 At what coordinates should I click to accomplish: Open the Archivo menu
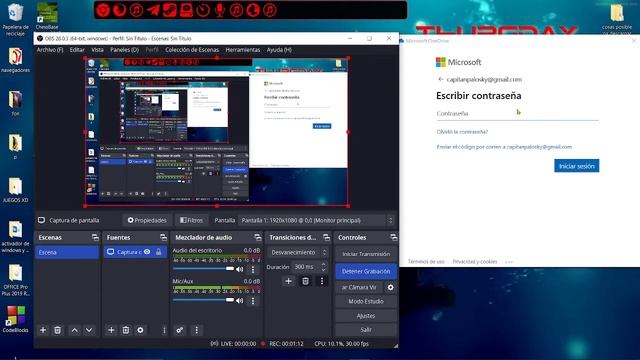point(50,50)
